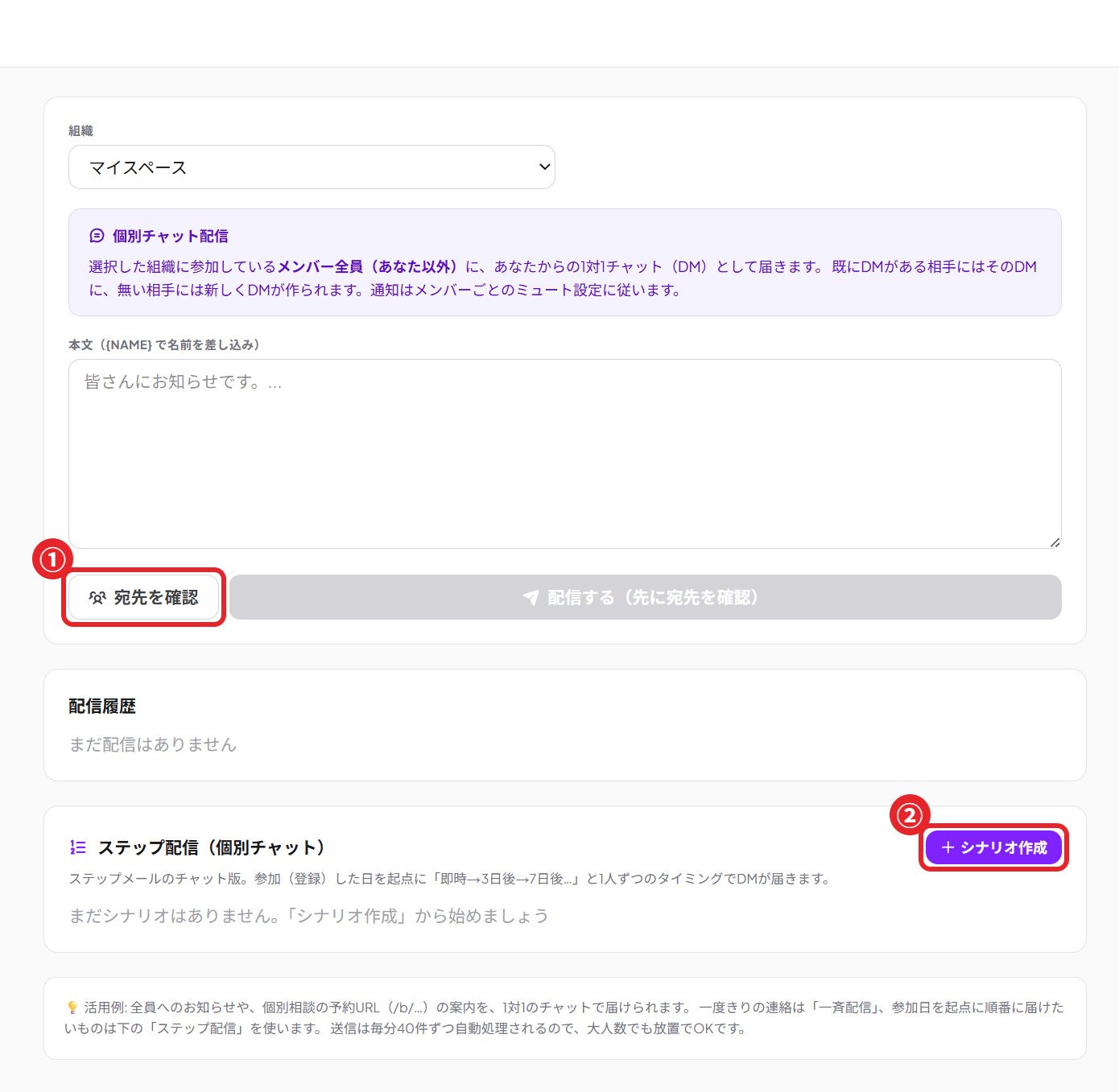Screen dimensions: 1119x1092
Task: Click the textarea resize handle corner
Action: [x=1055, y=542]
